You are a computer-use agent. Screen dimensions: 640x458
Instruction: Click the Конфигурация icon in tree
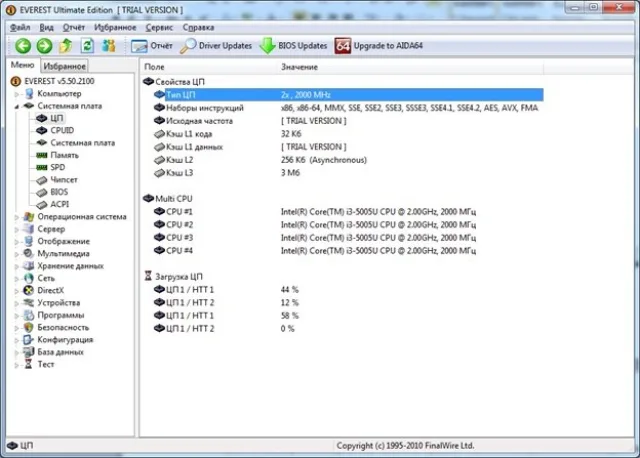coord(29,340)
